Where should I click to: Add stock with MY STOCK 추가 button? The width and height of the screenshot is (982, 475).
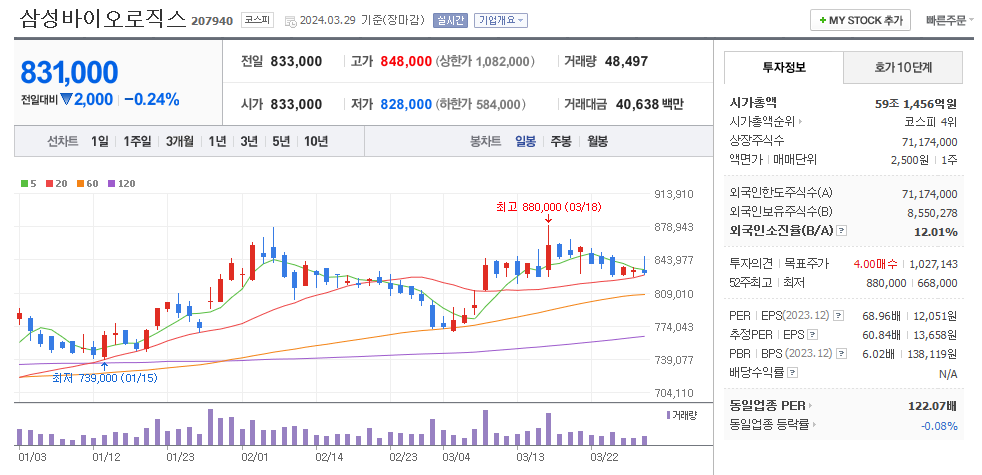click(860, 20)
